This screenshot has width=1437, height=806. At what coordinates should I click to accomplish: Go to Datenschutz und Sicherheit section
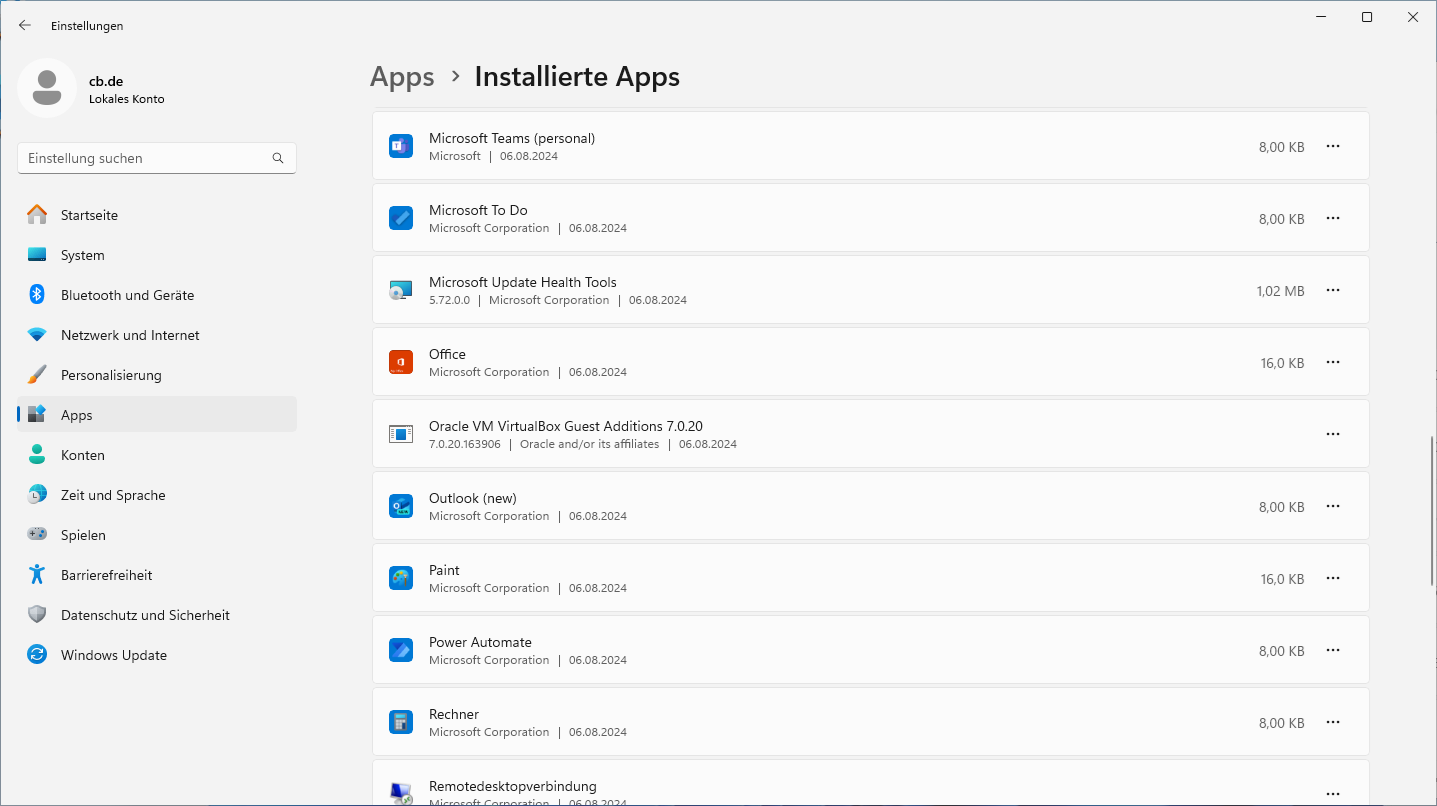[145, 615]
